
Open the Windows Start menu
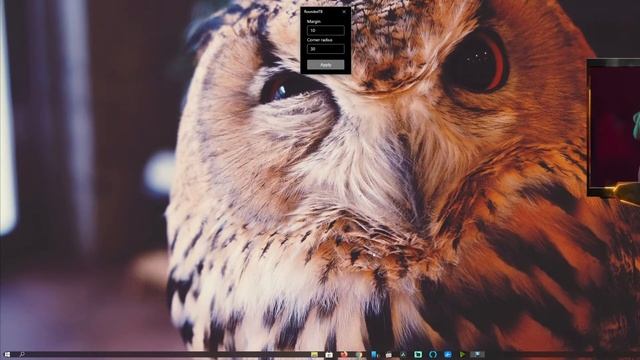click(x=7, y=355)
